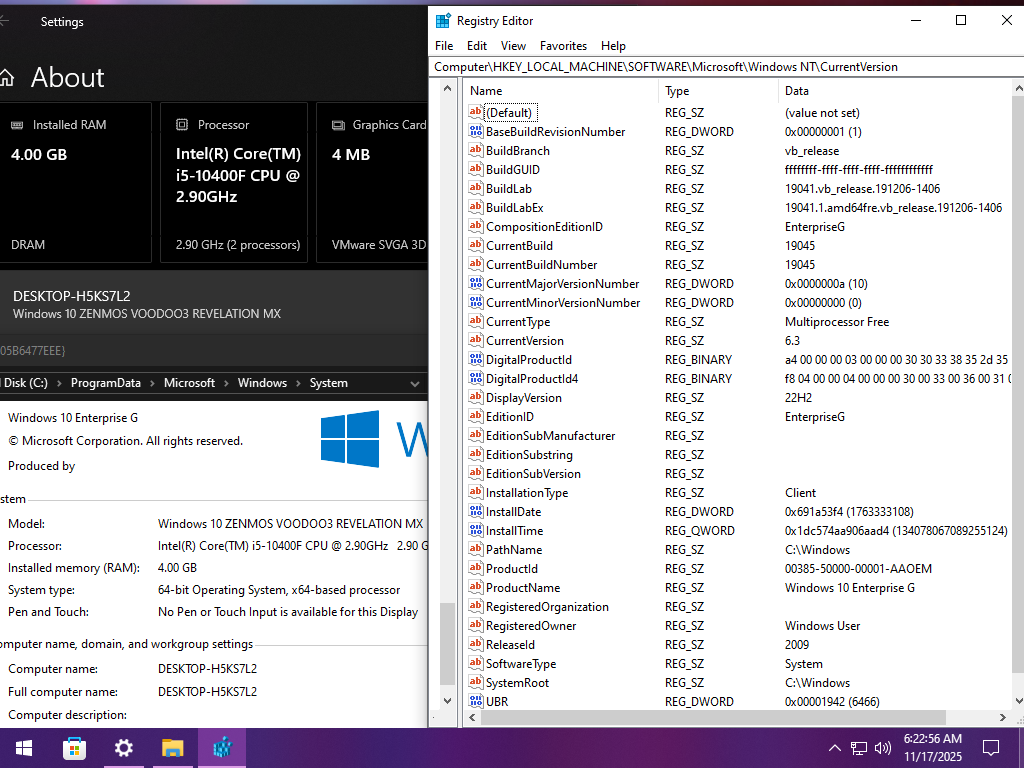1024x768 pixels.
Task: Select the ReleaseId value name
Action: click(x=510, y=645)
